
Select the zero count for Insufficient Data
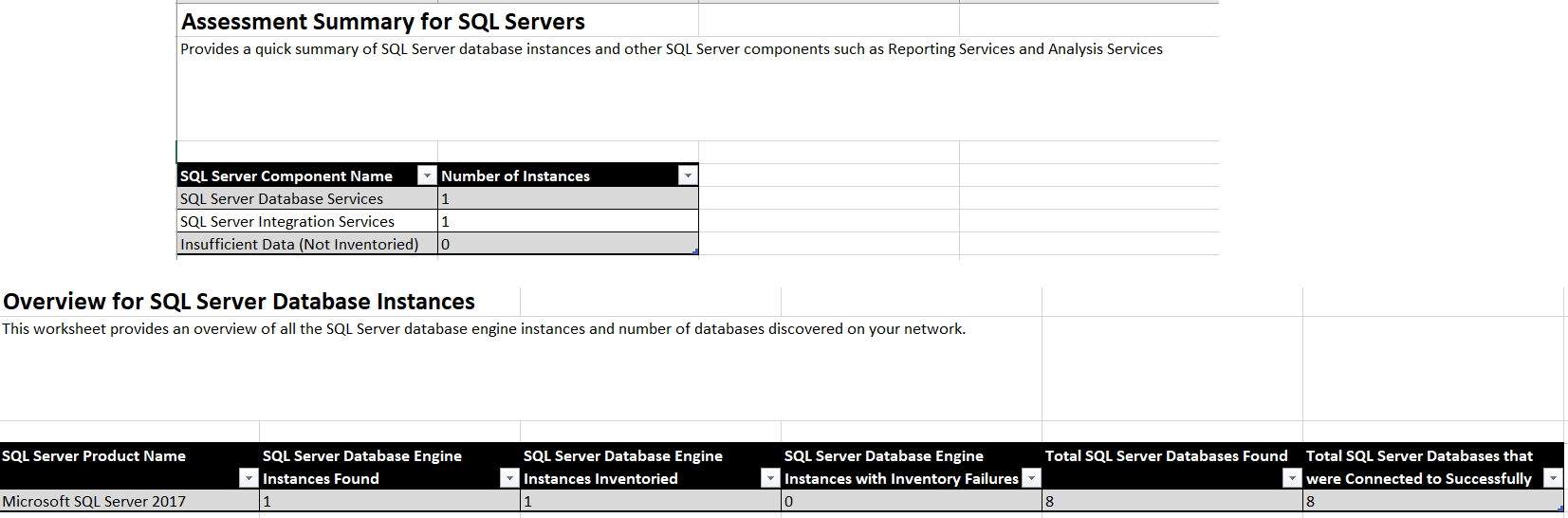tap(567, 244)
